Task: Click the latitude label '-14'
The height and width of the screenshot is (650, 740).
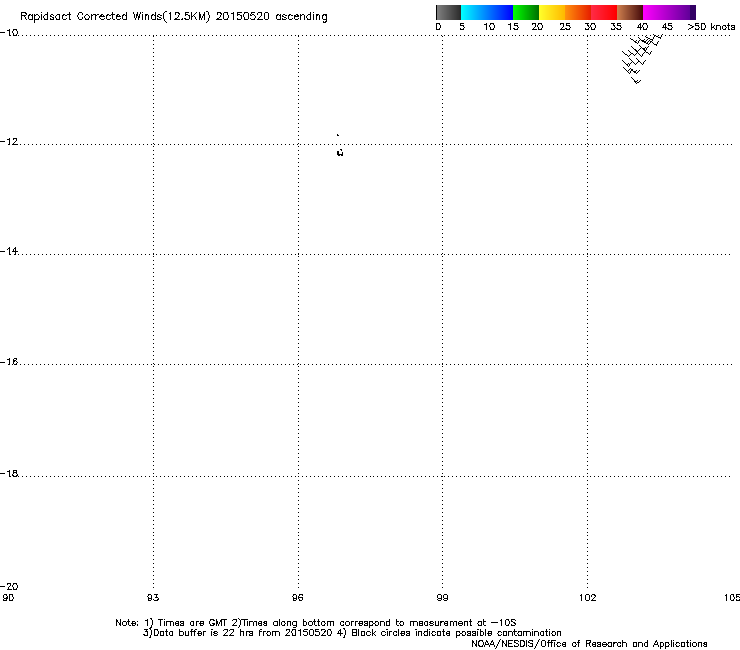Action: [x=9, y=252]
